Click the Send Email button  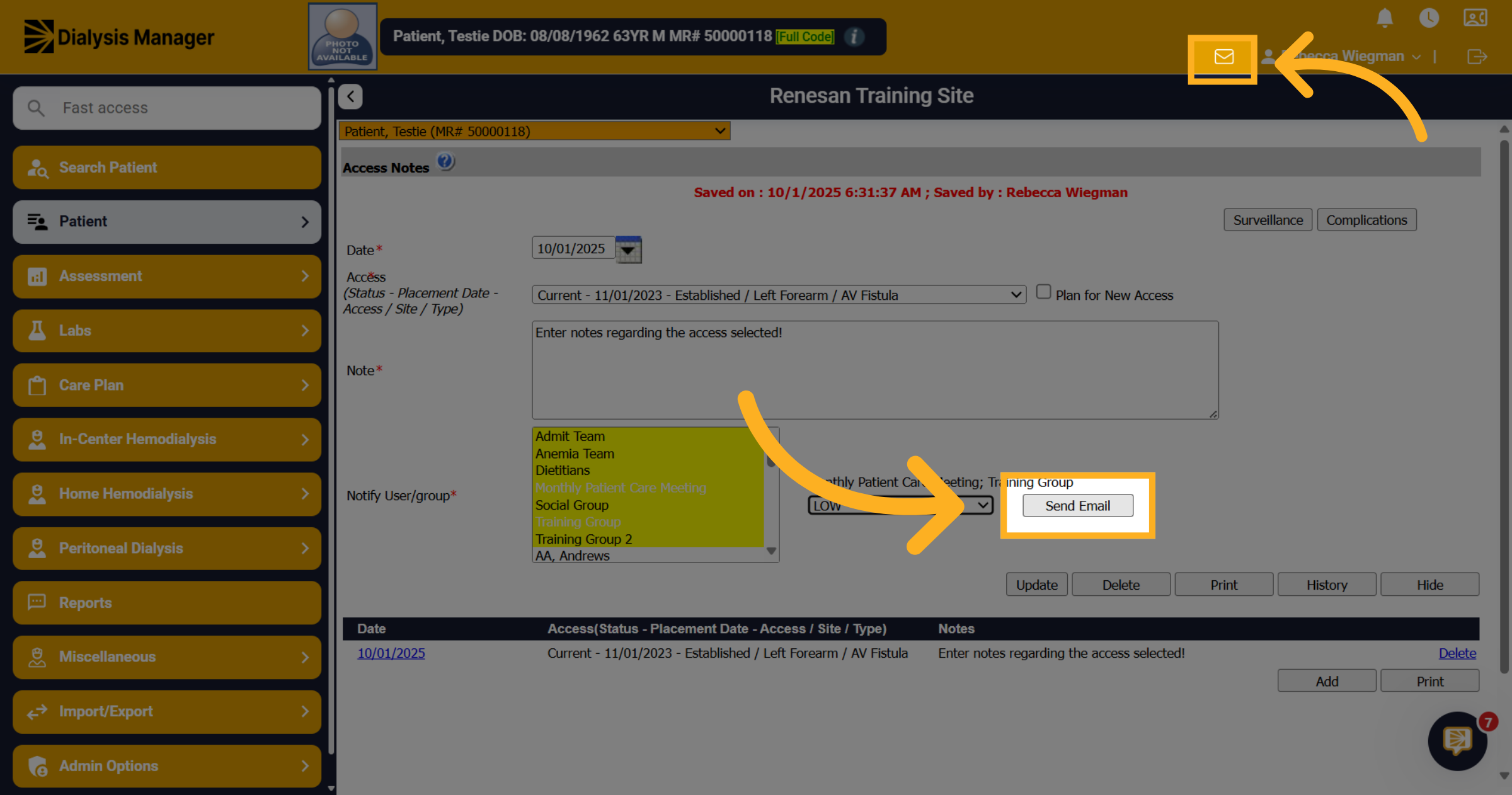1077,506
